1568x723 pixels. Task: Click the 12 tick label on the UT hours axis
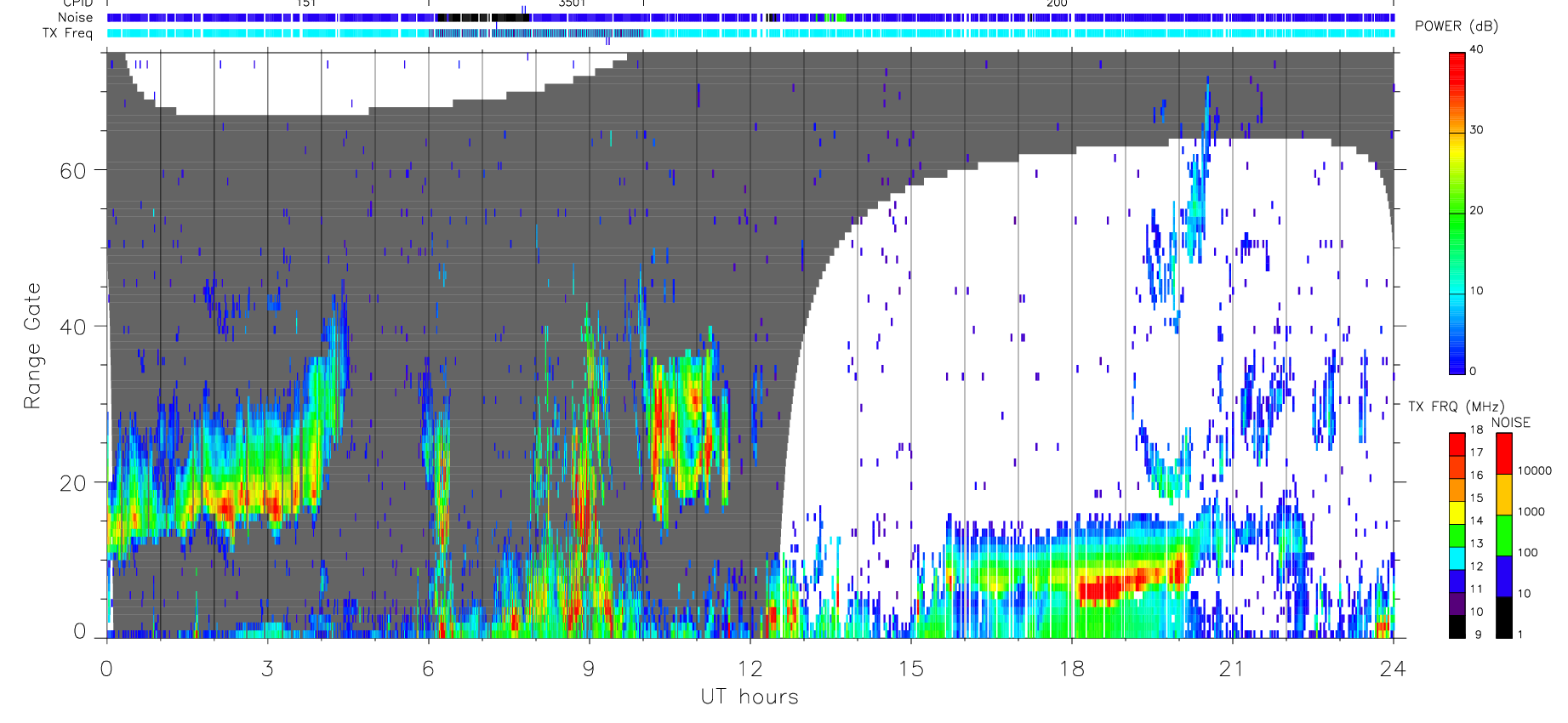pyautogui.click(x=750, y=669)
